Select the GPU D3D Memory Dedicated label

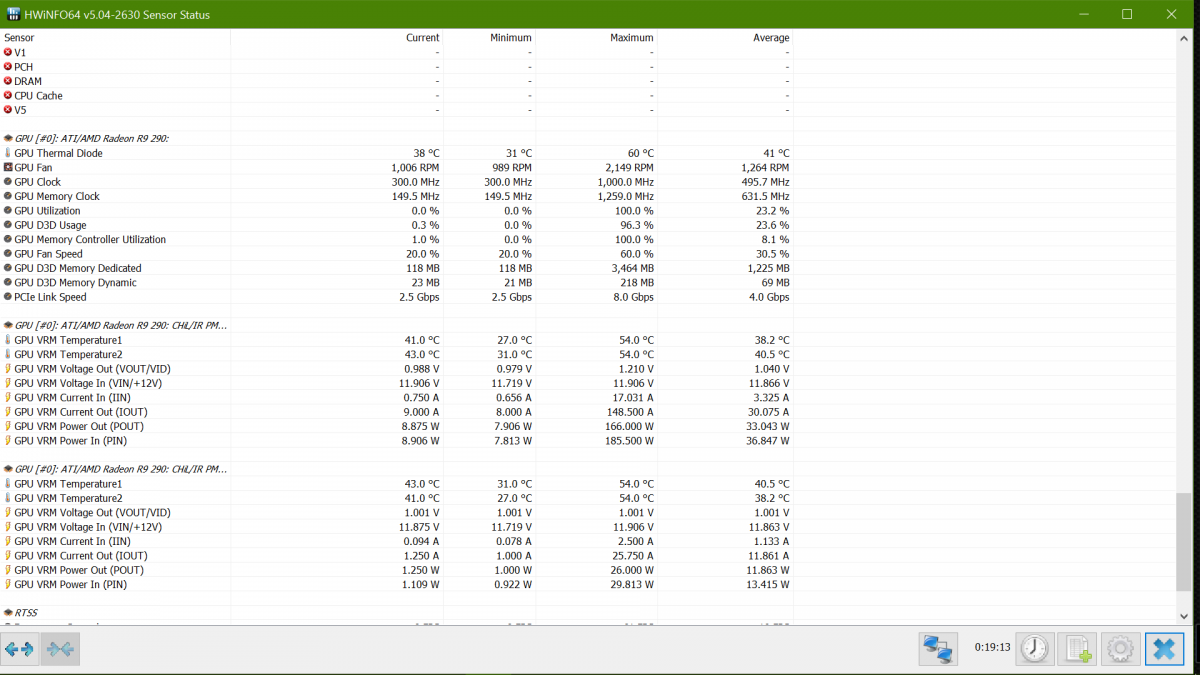pyautogui.click(x=78, y=268)
